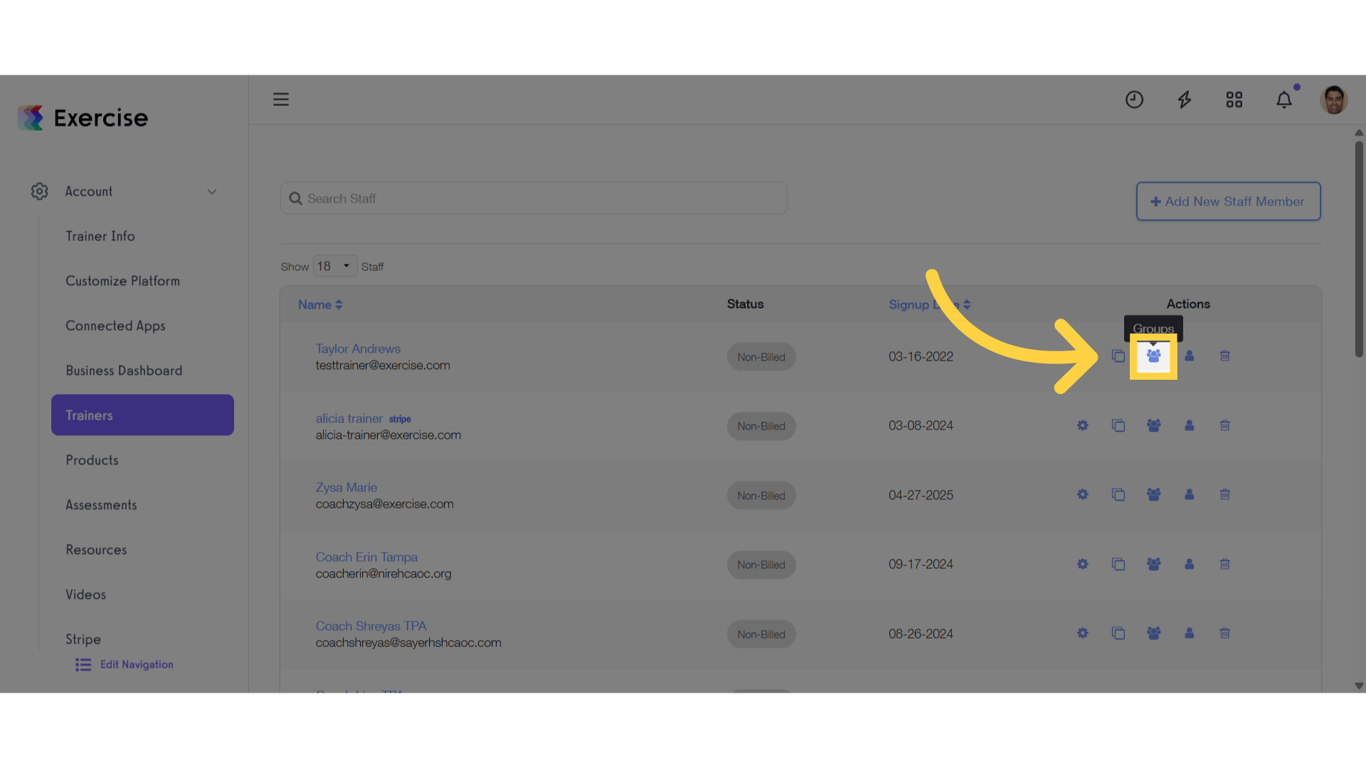1366x768 pixels.
Task: Open the notifications bell icon
Action: 1284,99
